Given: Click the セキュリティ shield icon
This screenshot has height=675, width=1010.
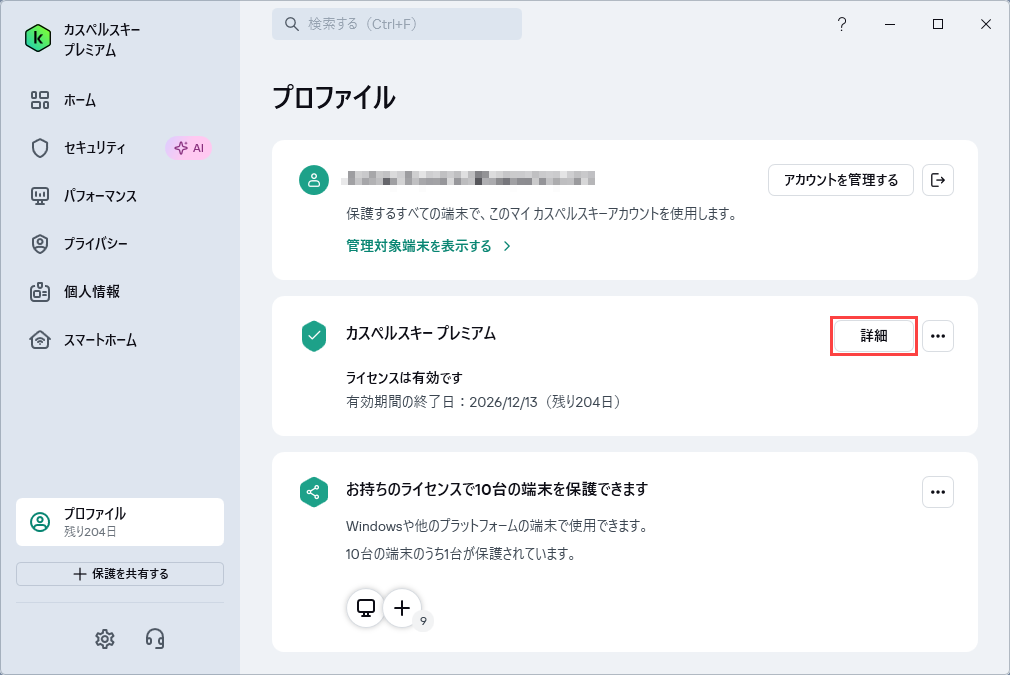Looking at the screenshot, I should click(x=40, y=148).
